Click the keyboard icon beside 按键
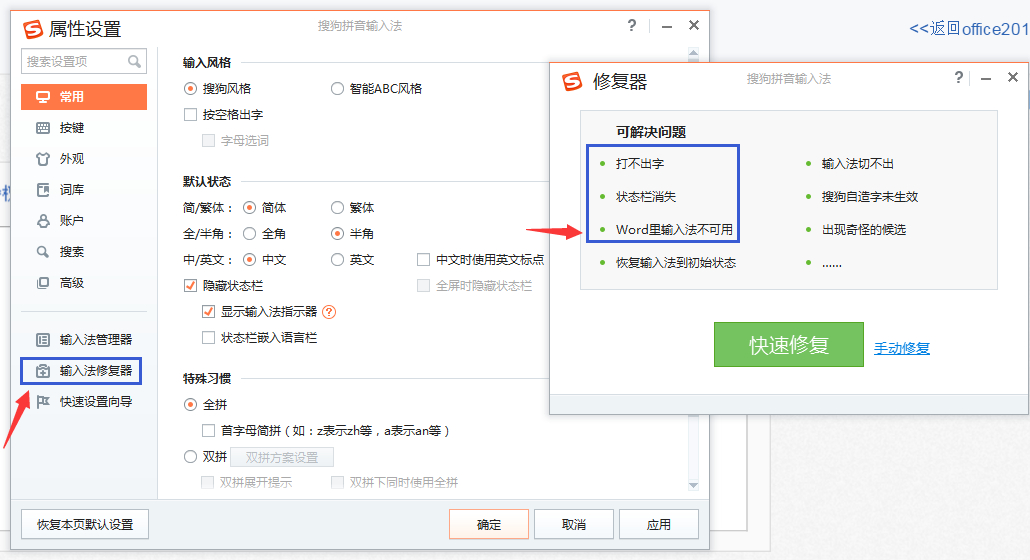Screen dimensions: 1030x560 click(43, 128)
